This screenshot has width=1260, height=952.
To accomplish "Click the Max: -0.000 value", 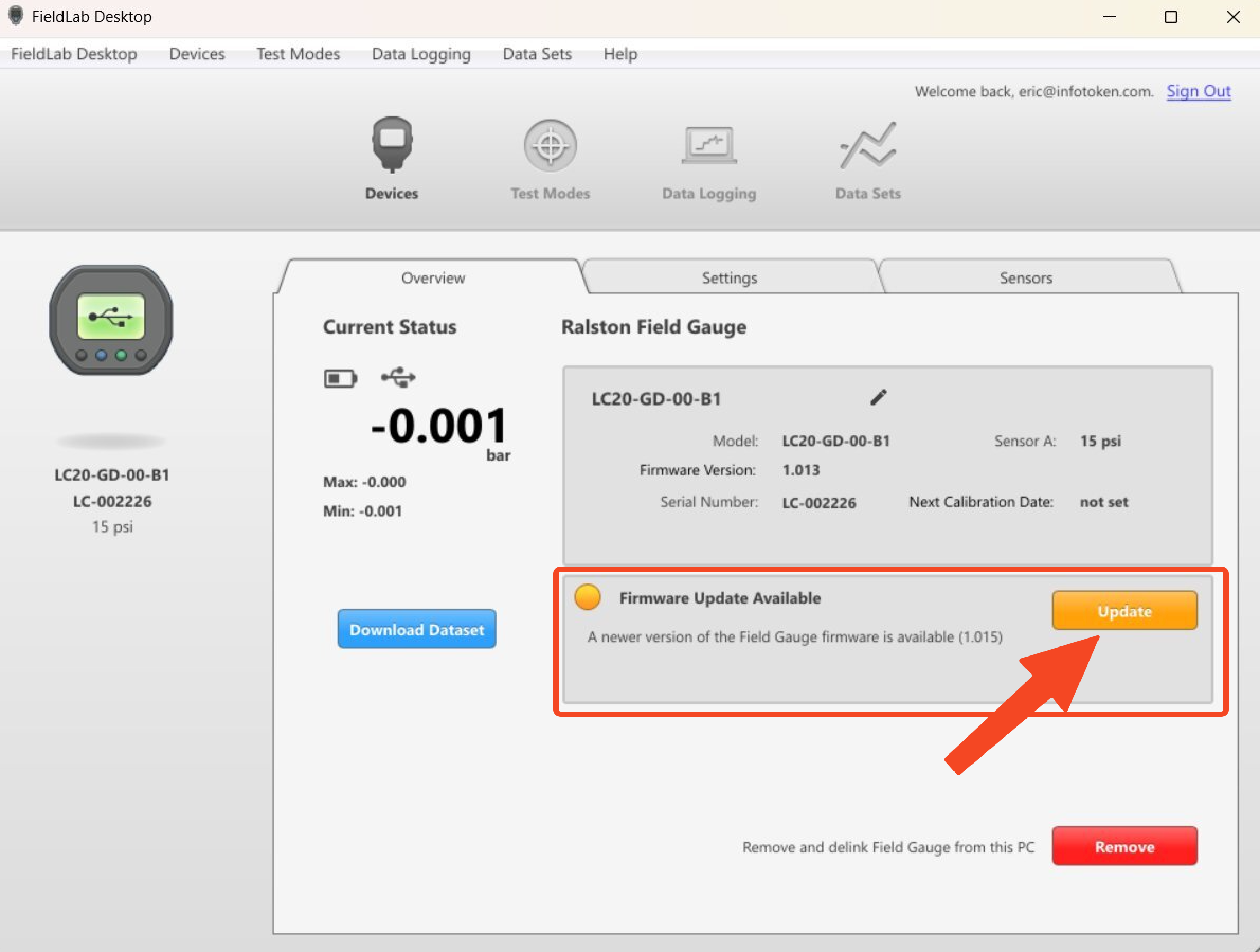I will coord(365,482).
